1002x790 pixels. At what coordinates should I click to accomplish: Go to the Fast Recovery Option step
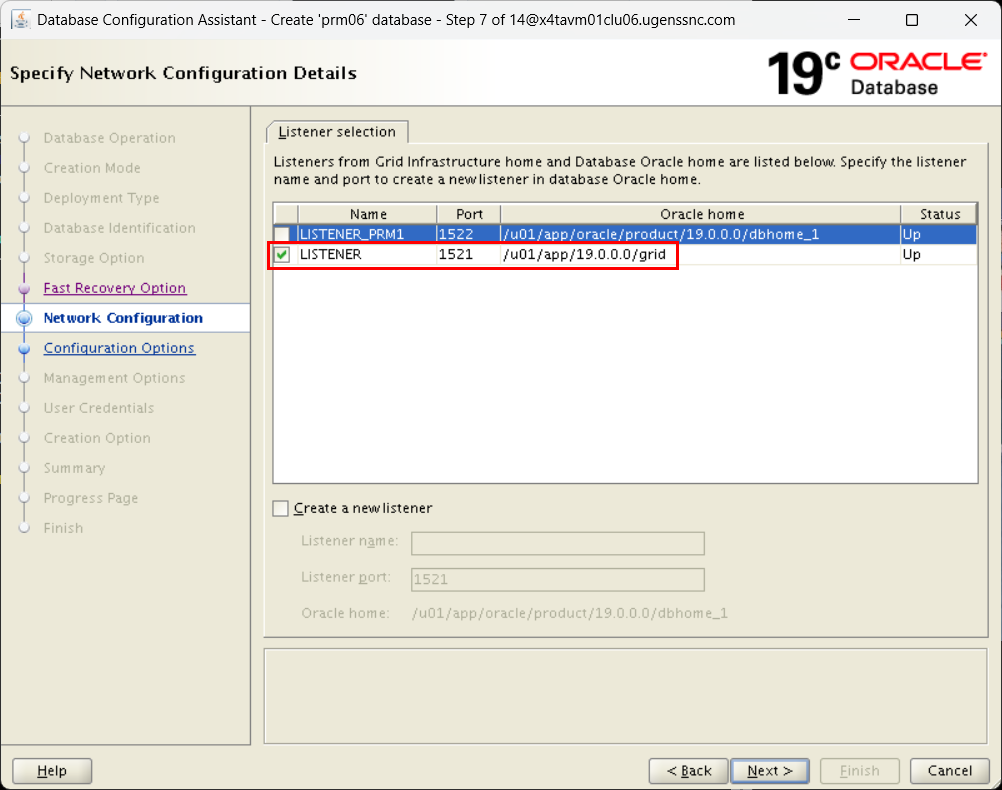click(x=114, y=288)
